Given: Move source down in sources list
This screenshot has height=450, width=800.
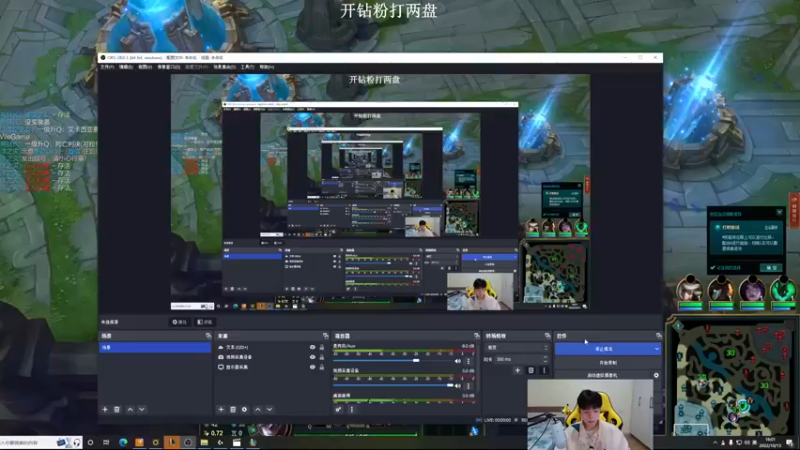Looking at the screenshot, I should (269, 409).
